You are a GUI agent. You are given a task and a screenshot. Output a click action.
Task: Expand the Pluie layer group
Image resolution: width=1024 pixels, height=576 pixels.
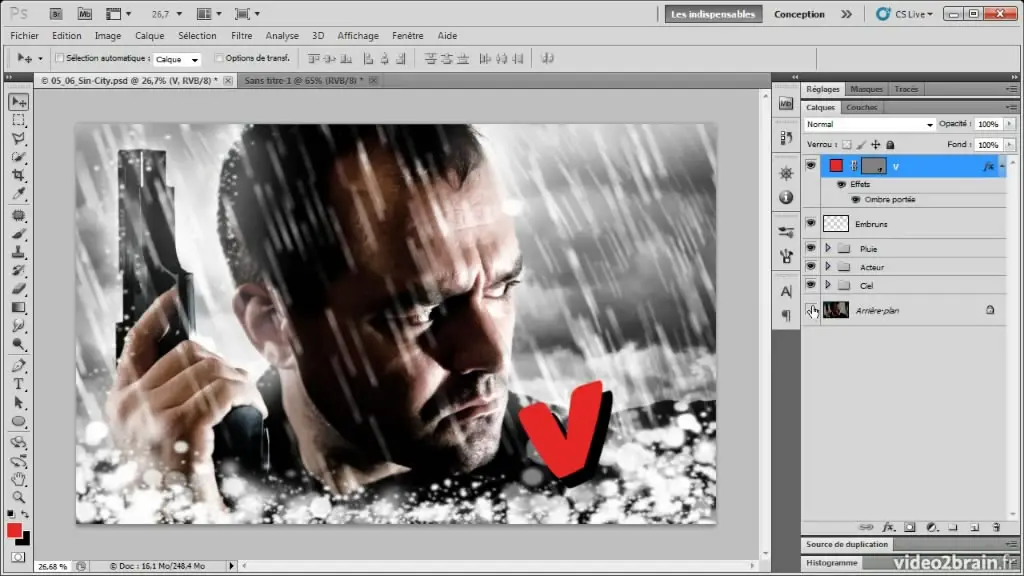point(828,248)
